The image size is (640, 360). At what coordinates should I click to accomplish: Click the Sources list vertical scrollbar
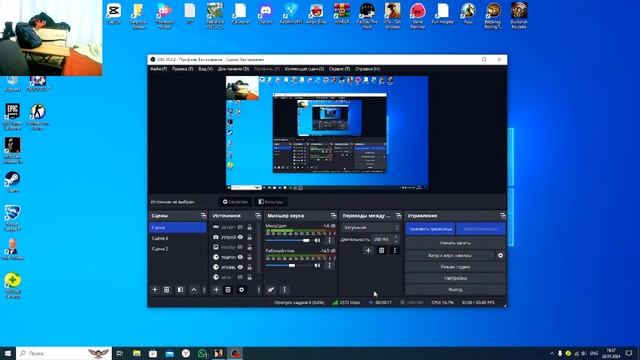coord(259,248)
